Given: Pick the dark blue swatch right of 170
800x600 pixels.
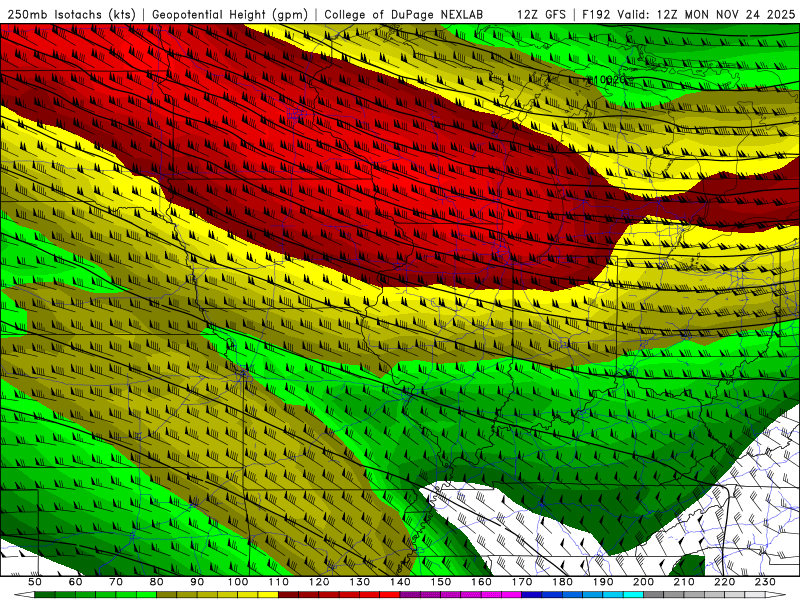Looking at the screenshot, I should 532,595.
